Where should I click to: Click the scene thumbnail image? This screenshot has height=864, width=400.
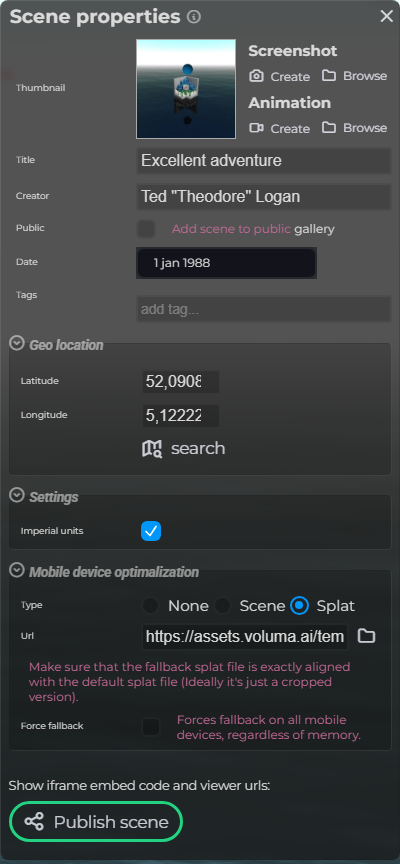point(186,89)
